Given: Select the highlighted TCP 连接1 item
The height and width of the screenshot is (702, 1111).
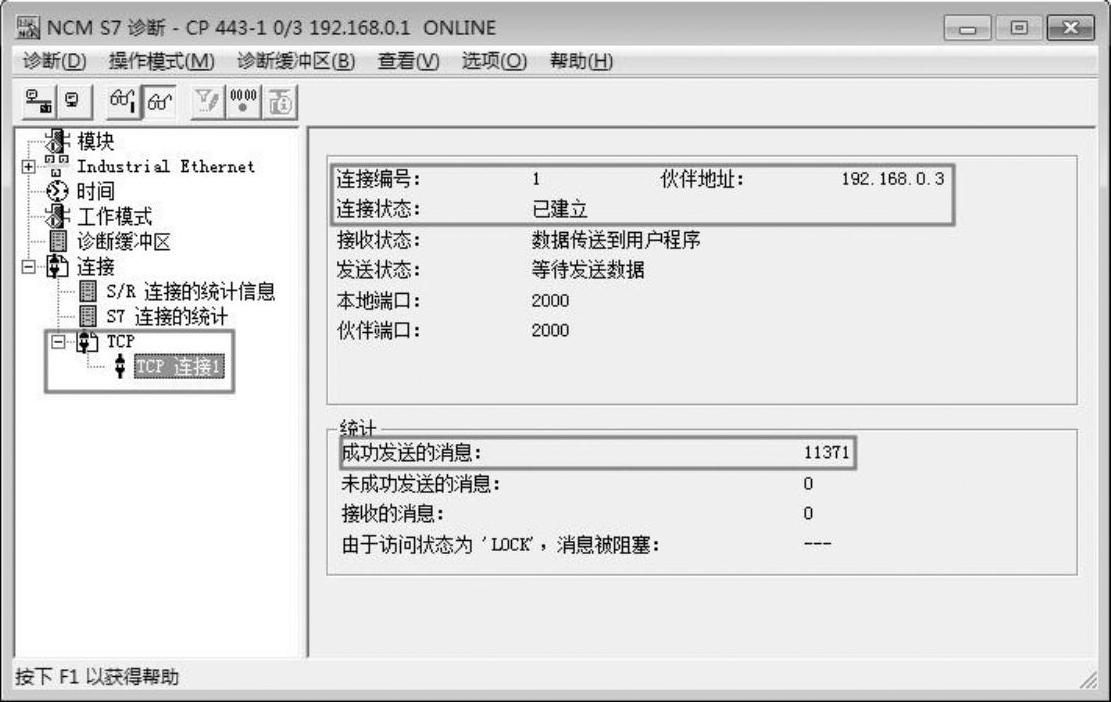Looking at the screenshot, I should click(179, 366).
